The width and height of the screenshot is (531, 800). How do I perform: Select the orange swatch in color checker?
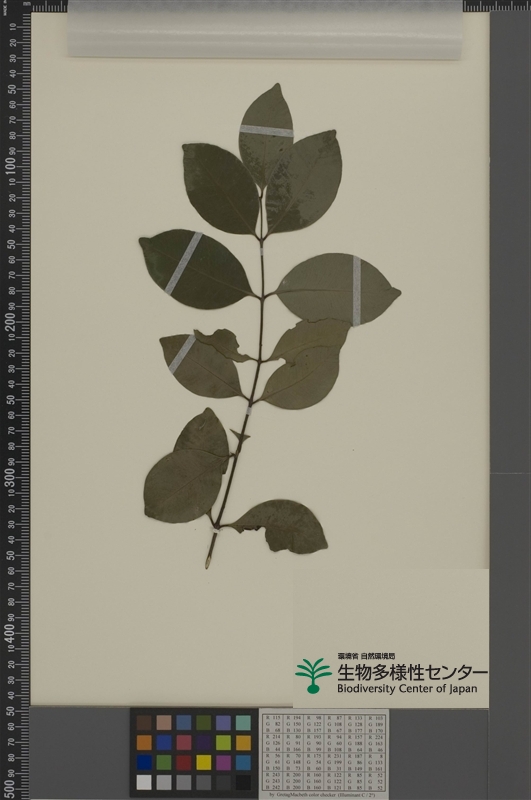click(144, 743)
